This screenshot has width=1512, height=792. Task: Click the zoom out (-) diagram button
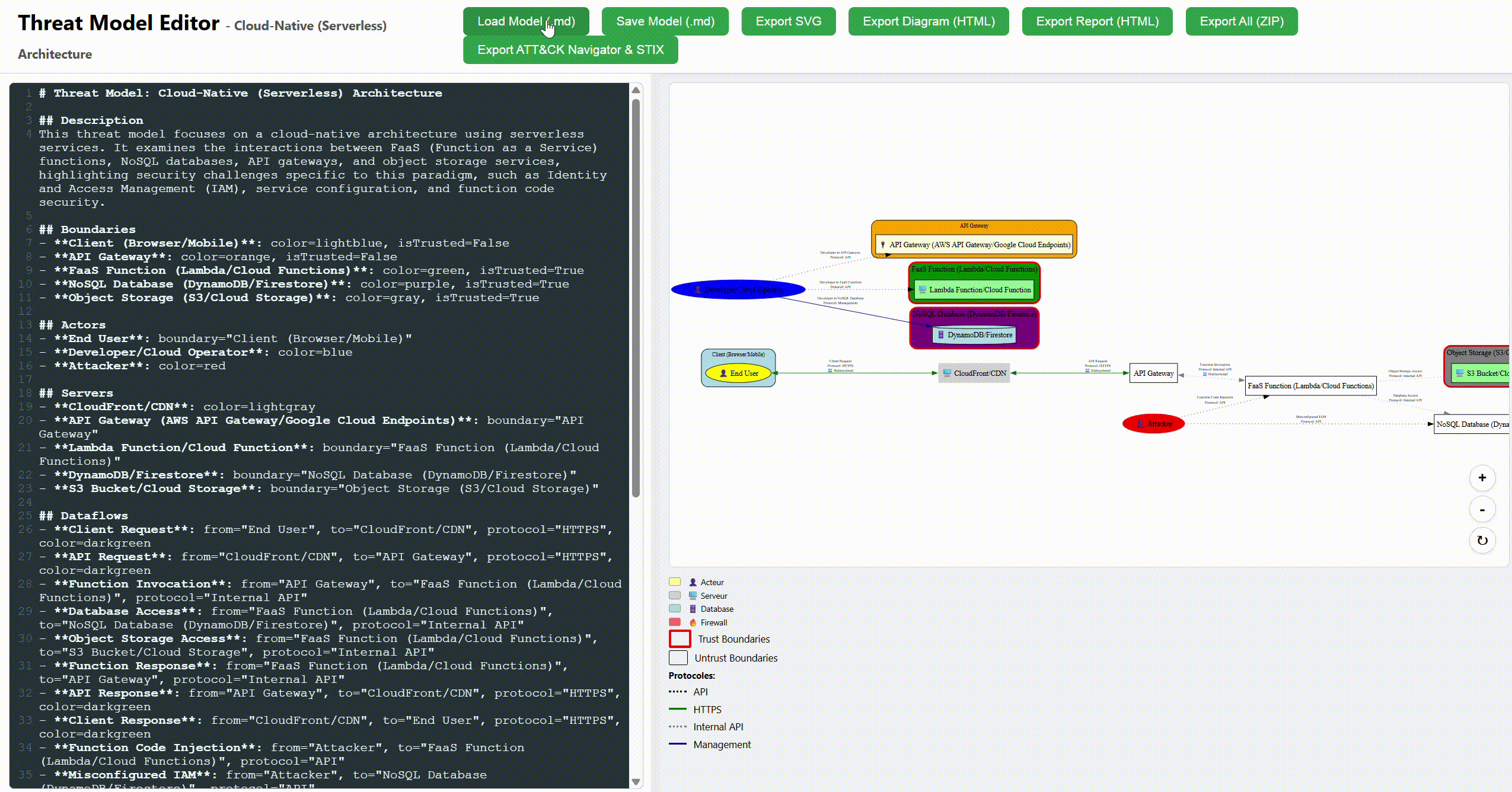[1482, 510]
